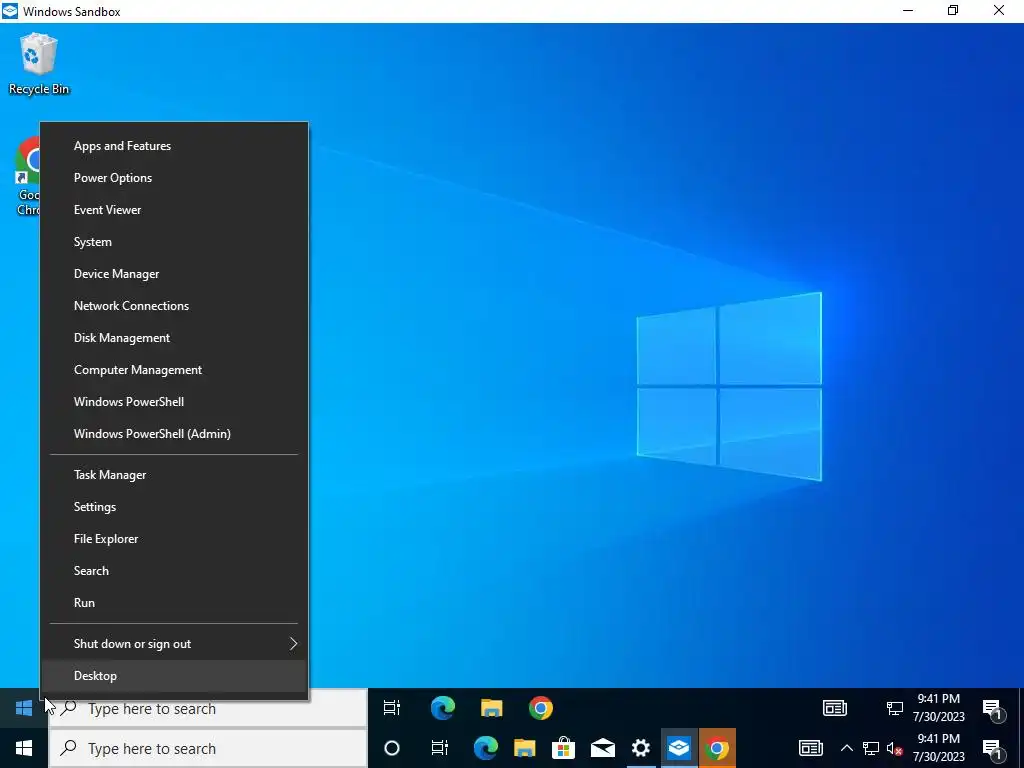
Task: Open Run from the menu
Action: pos(174,603)
